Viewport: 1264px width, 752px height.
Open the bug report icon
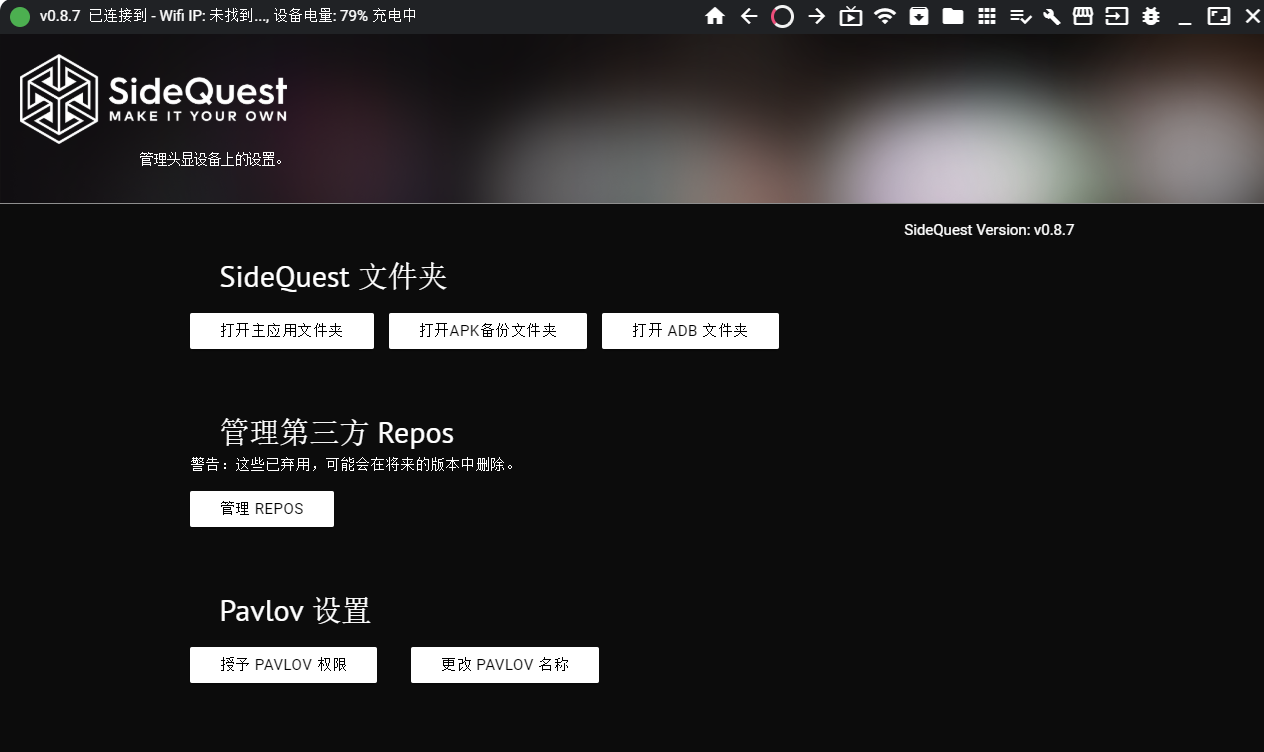pyautogui.click(x=1151, y=16)
